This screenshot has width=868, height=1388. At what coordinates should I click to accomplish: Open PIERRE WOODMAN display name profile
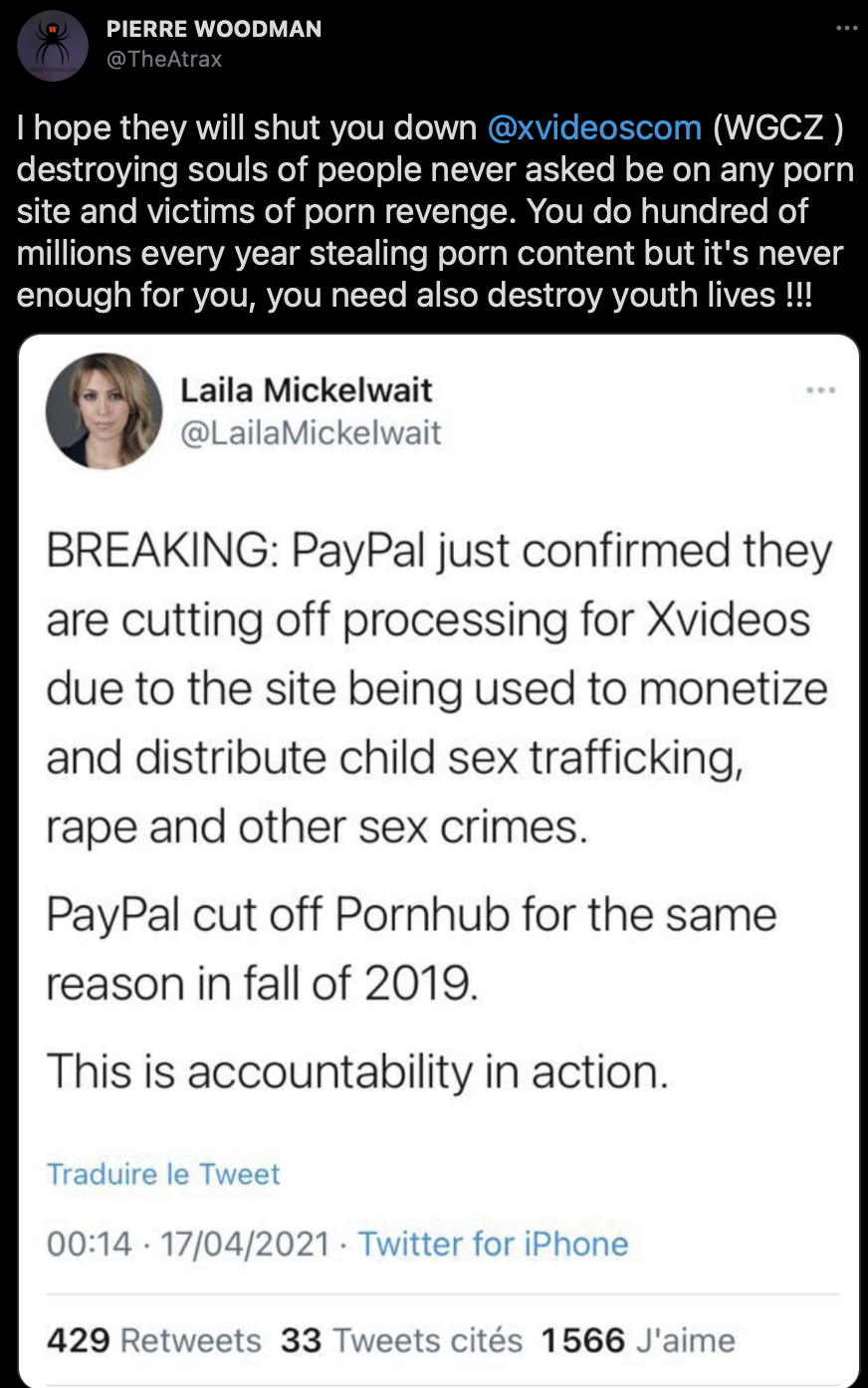point(214,29)
